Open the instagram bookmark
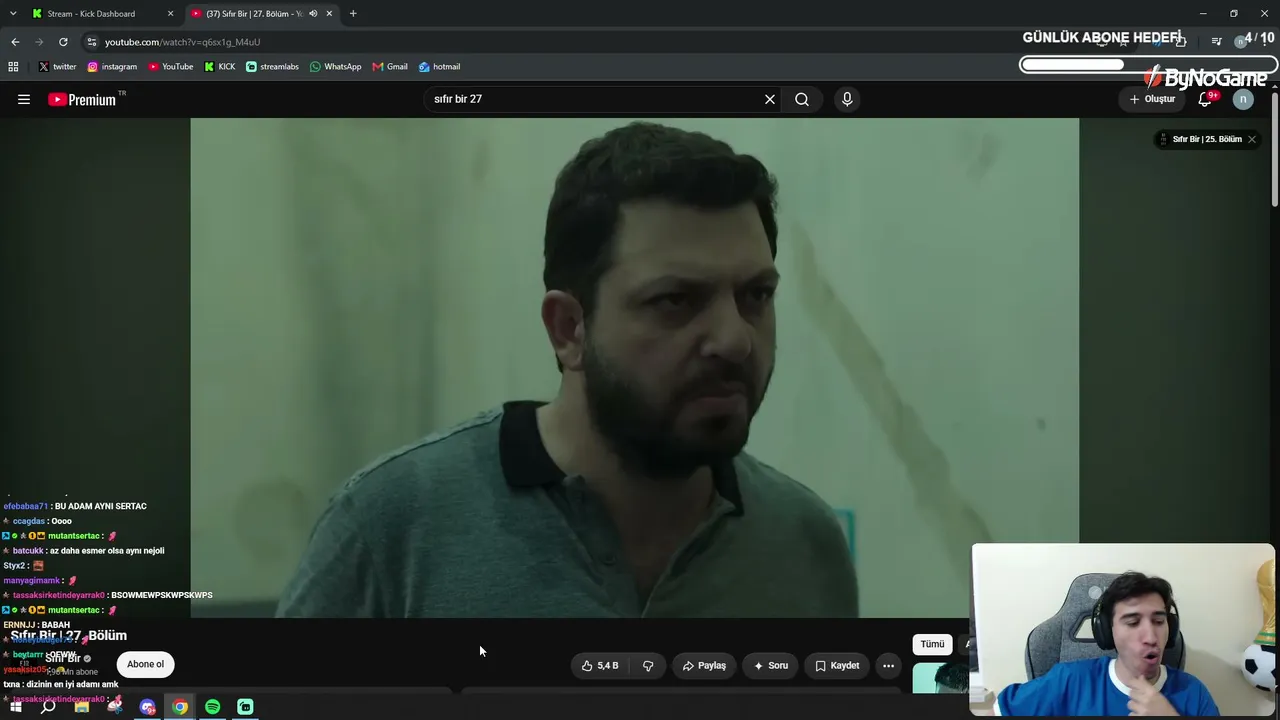The image size is (1280, 720). (x=112, y=67)
